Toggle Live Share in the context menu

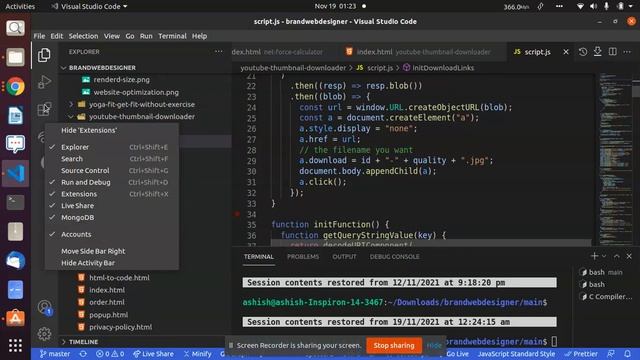111,206
